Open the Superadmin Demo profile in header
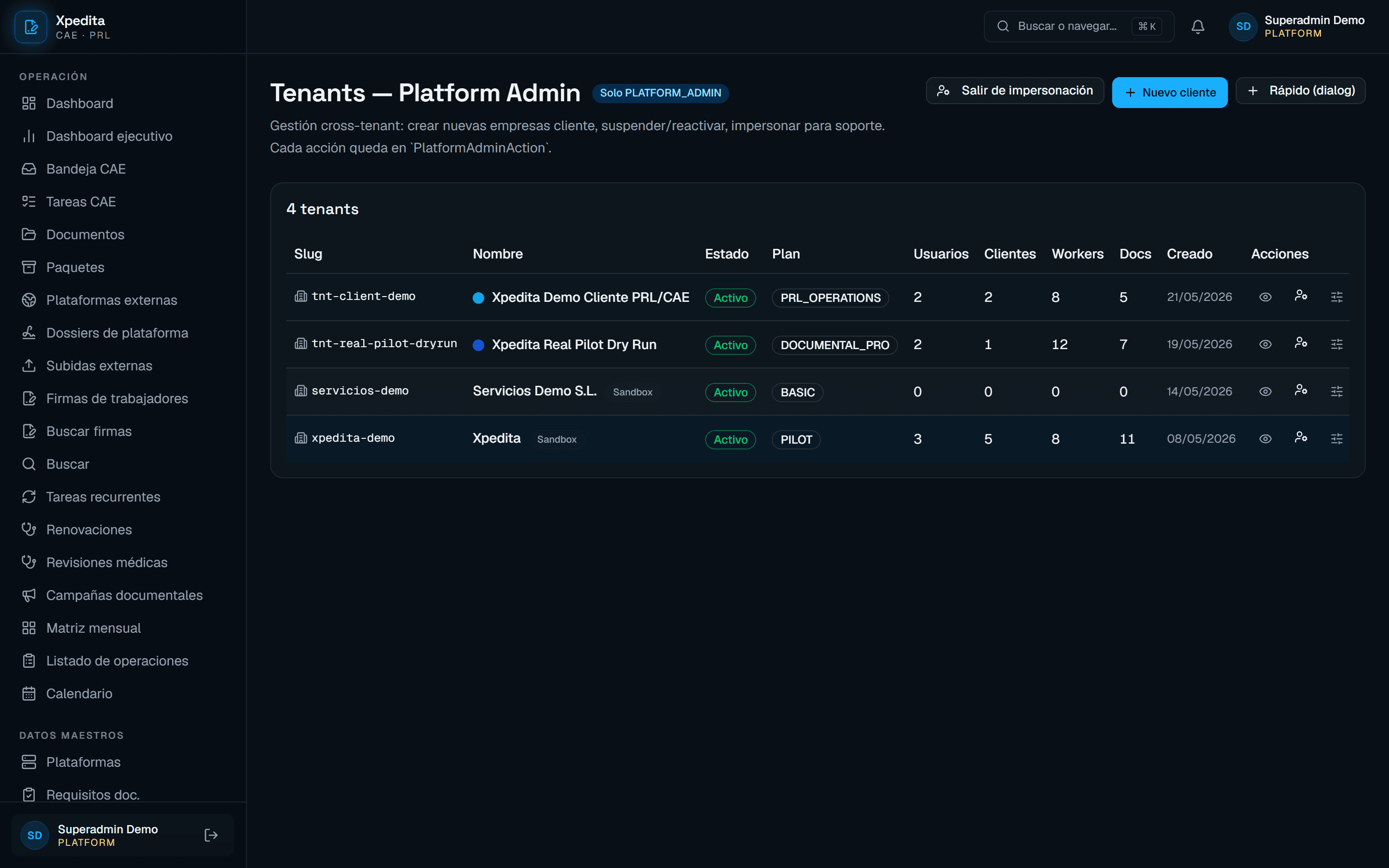 tap(1296, 27)
